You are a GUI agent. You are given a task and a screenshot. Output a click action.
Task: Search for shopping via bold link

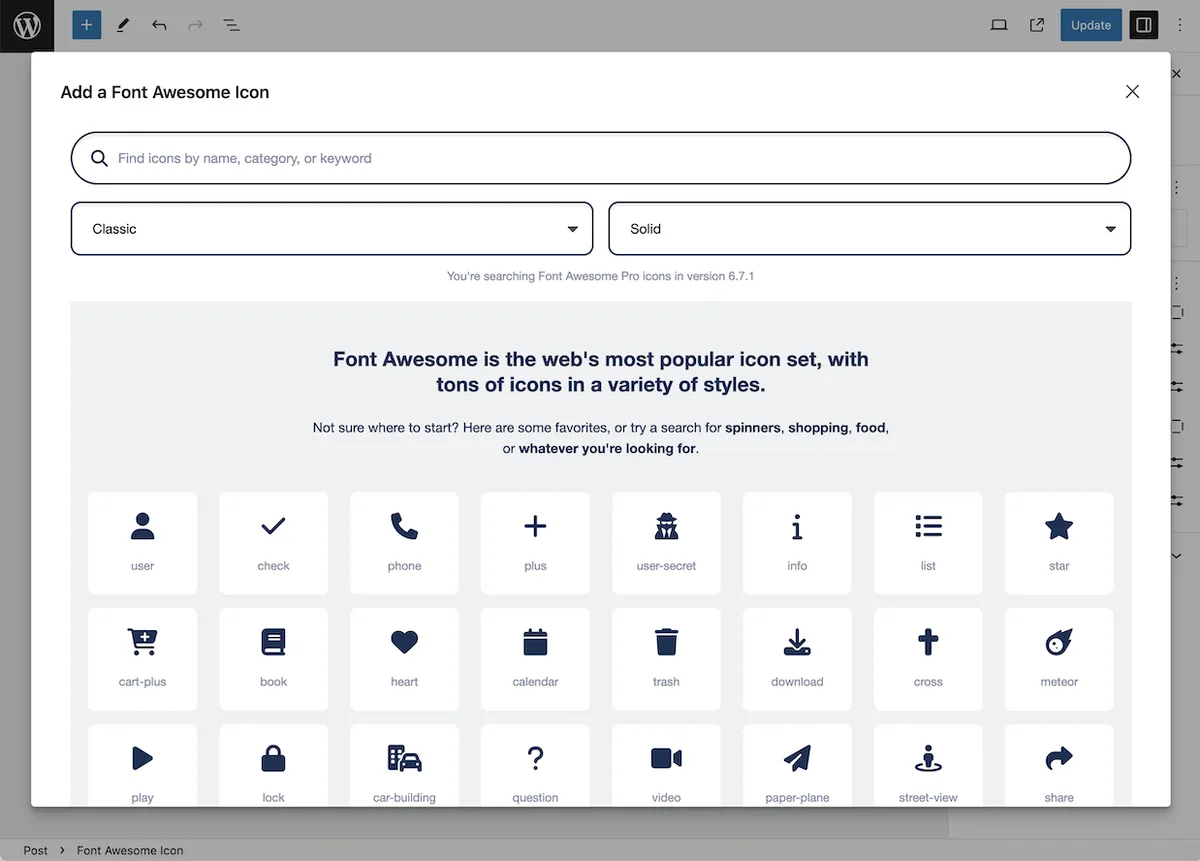coord(818,427)
